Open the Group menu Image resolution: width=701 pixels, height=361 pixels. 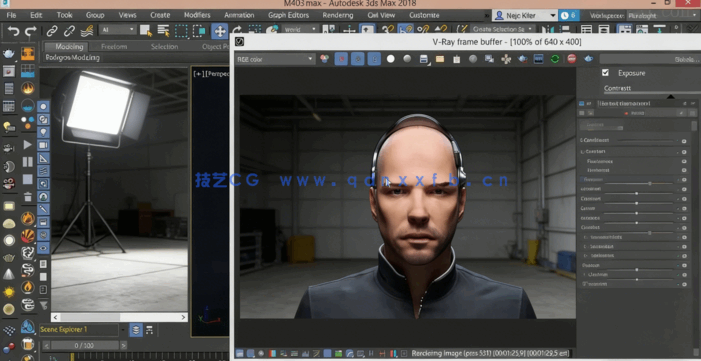pyautogui.click(x=95, y=15)
